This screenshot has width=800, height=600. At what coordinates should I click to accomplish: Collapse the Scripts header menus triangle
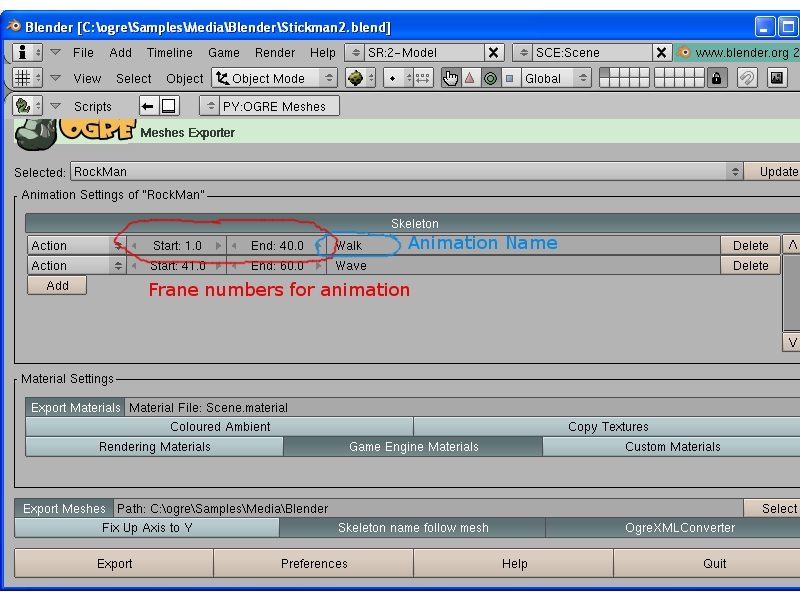point(56,106)
